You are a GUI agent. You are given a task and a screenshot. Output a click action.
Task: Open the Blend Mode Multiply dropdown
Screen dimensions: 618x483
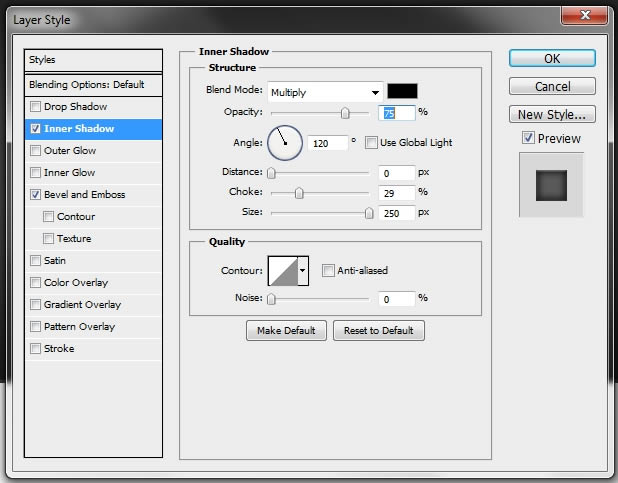point(325,93)
